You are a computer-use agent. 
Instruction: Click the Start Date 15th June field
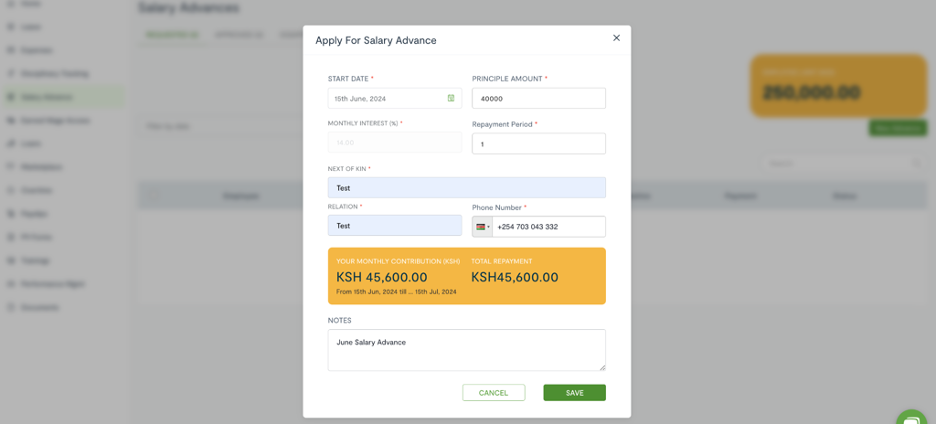tap(395, 98)
